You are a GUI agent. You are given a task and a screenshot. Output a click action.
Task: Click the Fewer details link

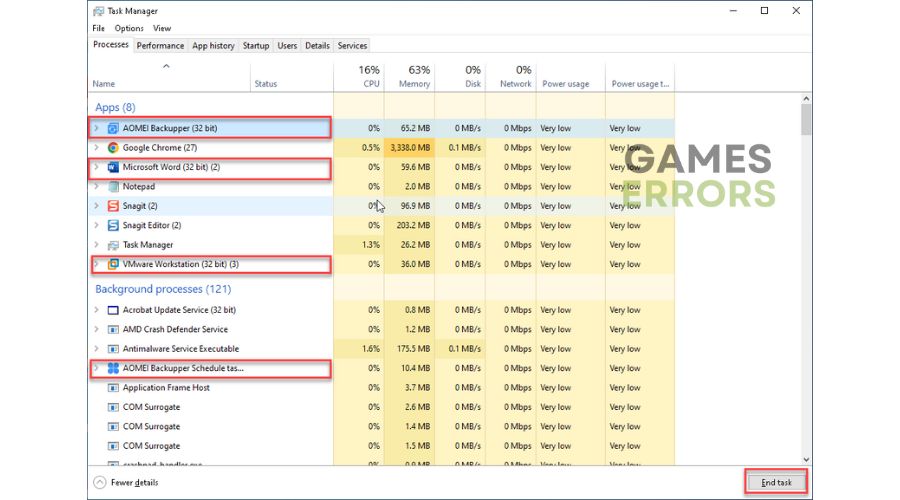pos(134,483)
